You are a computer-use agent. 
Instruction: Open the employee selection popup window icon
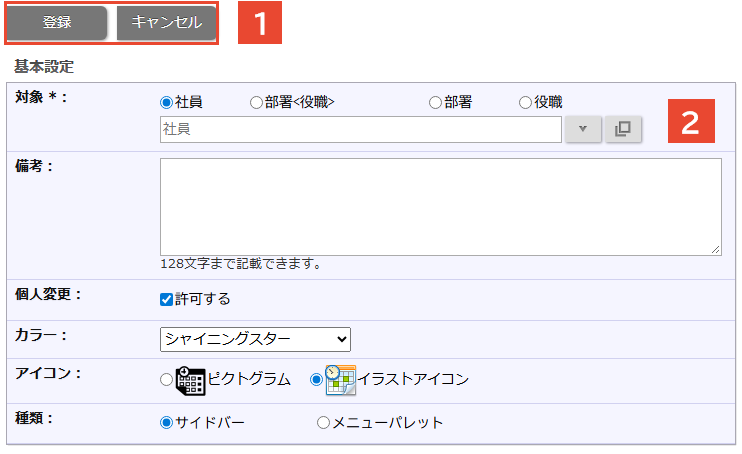(622, 130)
